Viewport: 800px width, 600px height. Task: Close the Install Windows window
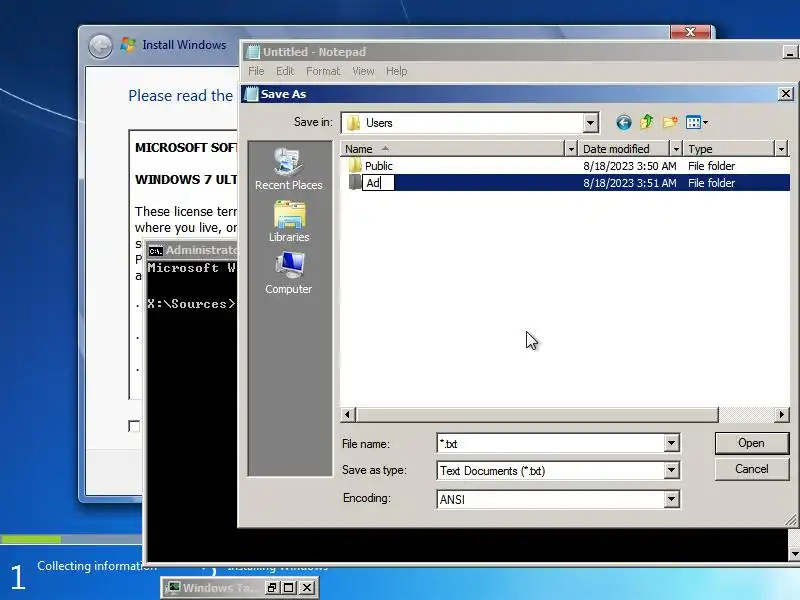(x=690, y=32)
